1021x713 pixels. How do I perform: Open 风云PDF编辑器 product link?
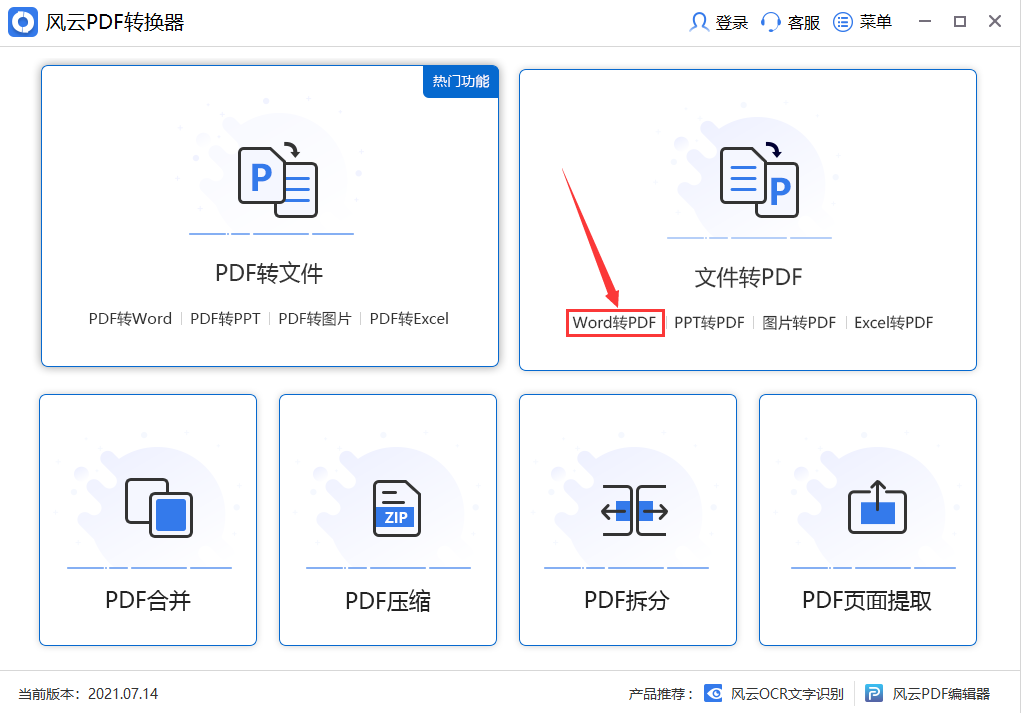[941, 694]
